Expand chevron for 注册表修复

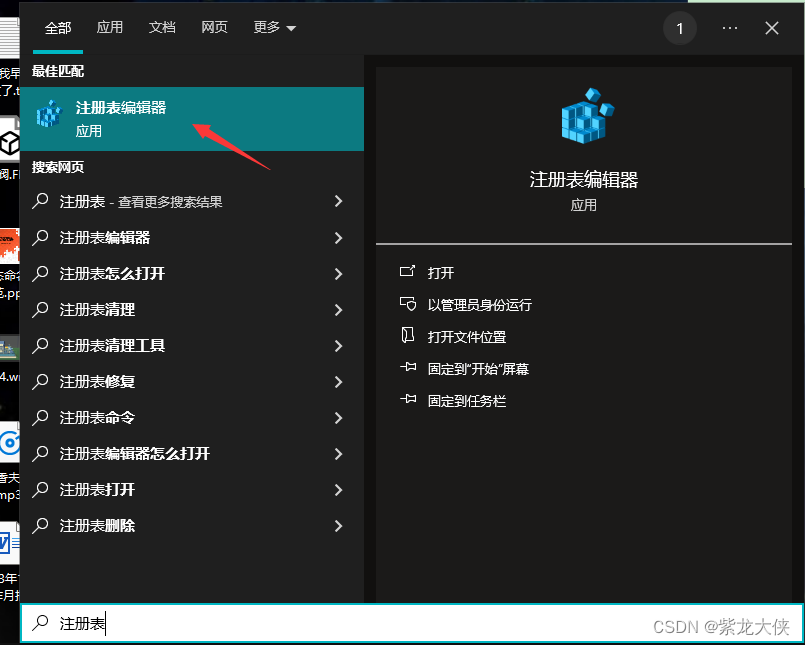[x=338, y=382]
